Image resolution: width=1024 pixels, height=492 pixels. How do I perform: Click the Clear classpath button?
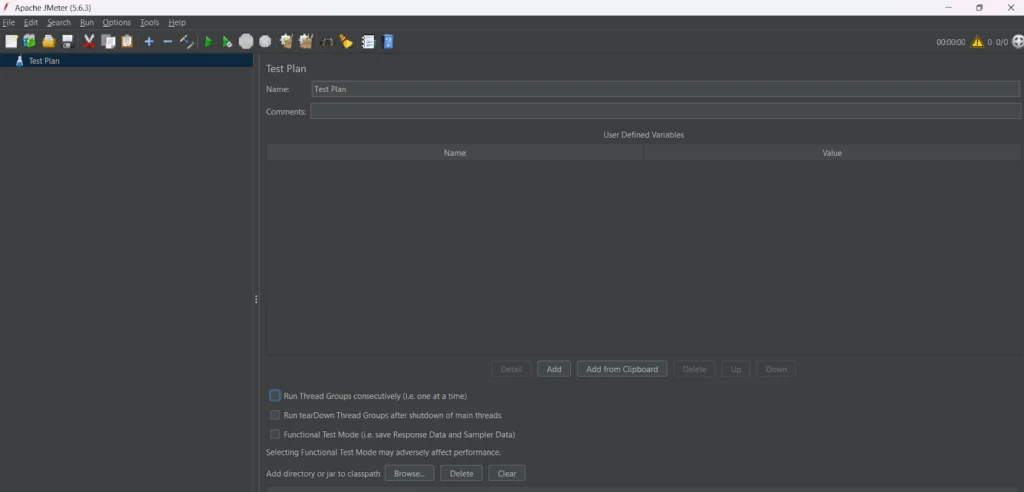[507, 474]
